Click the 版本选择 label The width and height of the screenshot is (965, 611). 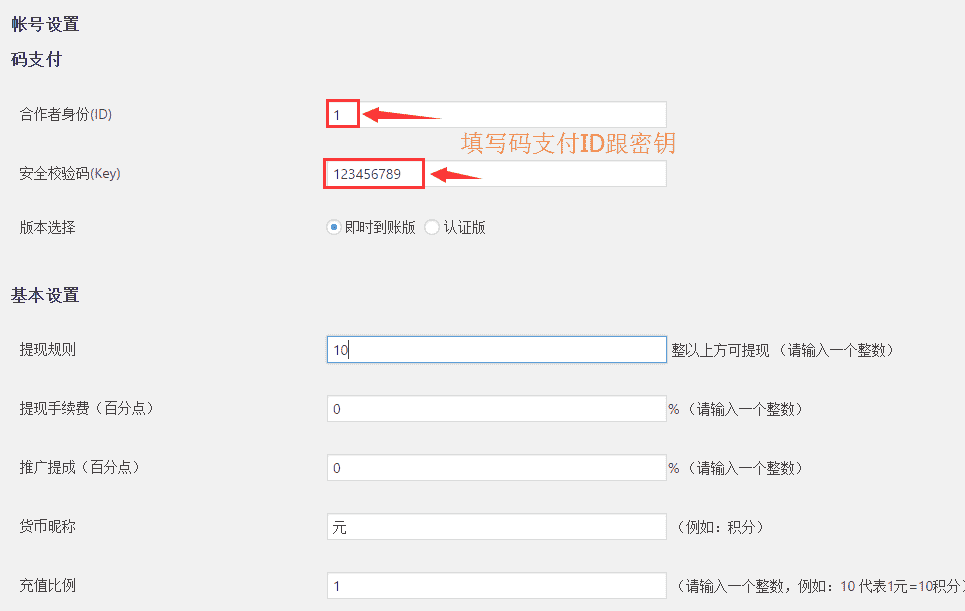tap(48, 227)
